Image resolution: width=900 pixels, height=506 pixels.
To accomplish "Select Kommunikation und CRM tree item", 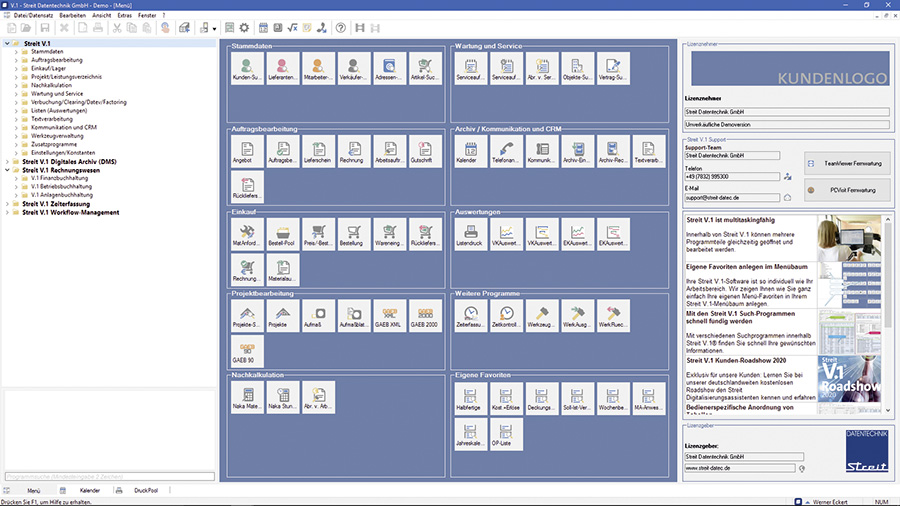I will pyautogui.click(x=64, y=127).
